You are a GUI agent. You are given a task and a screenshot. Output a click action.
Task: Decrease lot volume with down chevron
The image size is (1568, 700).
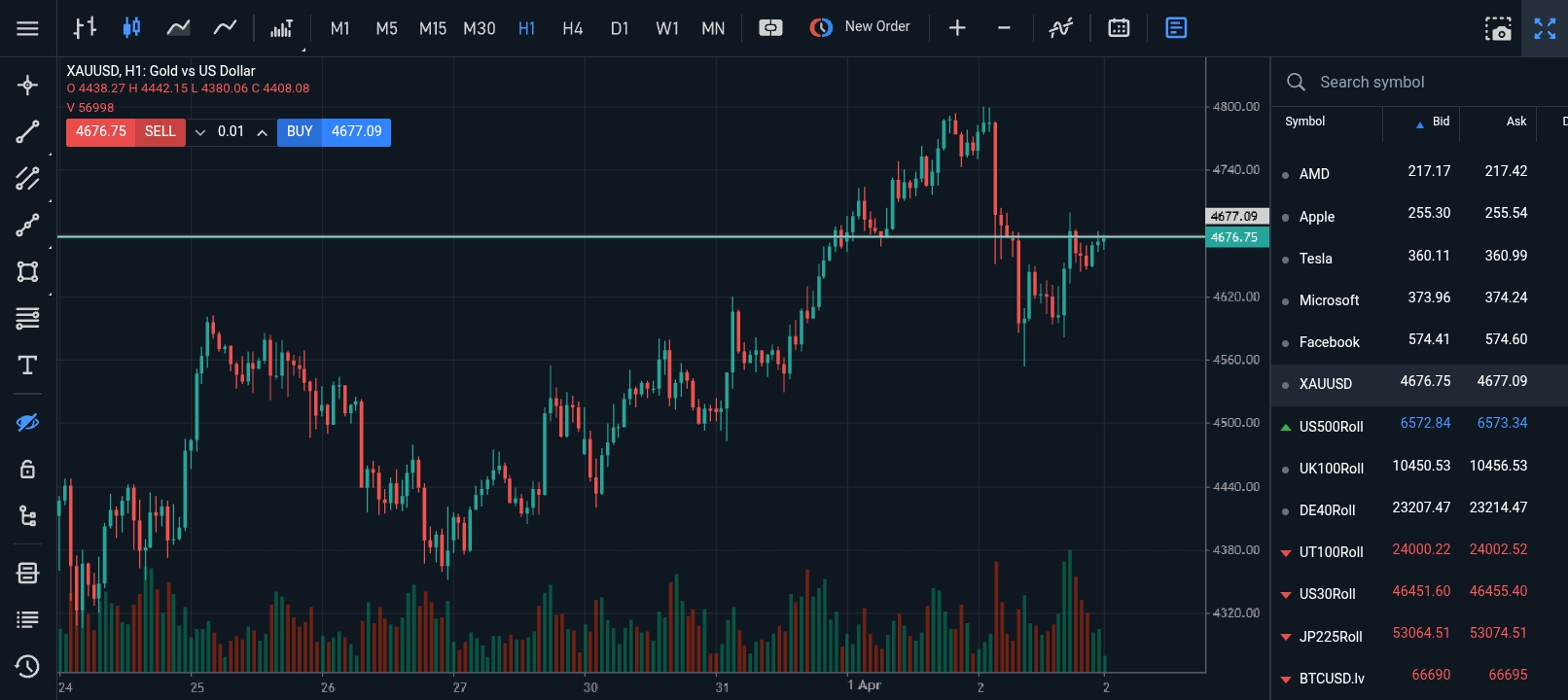coord(200,132)
